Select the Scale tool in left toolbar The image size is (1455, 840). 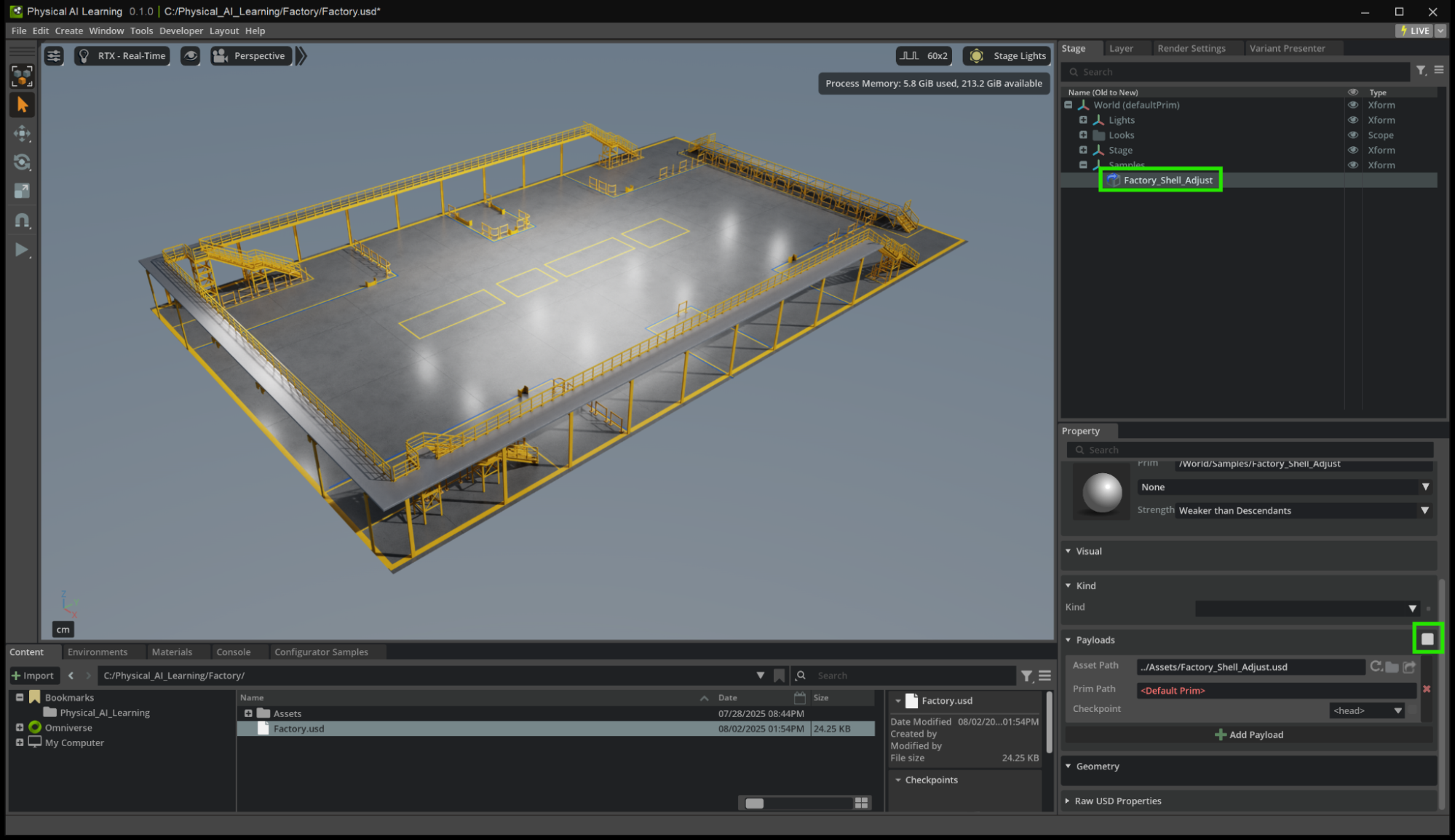[x=22, y=191]
